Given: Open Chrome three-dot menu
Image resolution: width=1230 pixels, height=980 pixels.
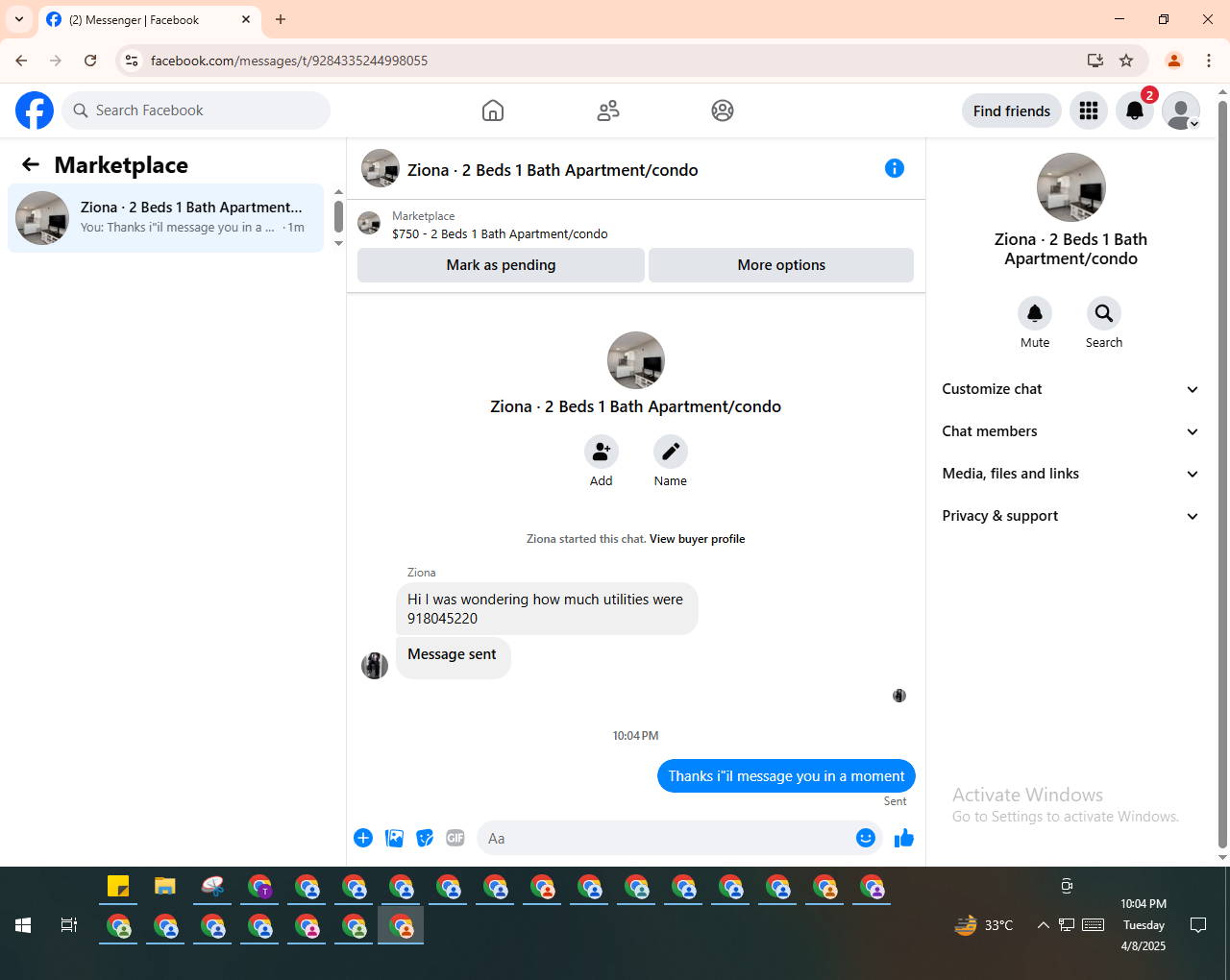Looking at the screenshot, I should [x=1209, y=61].
